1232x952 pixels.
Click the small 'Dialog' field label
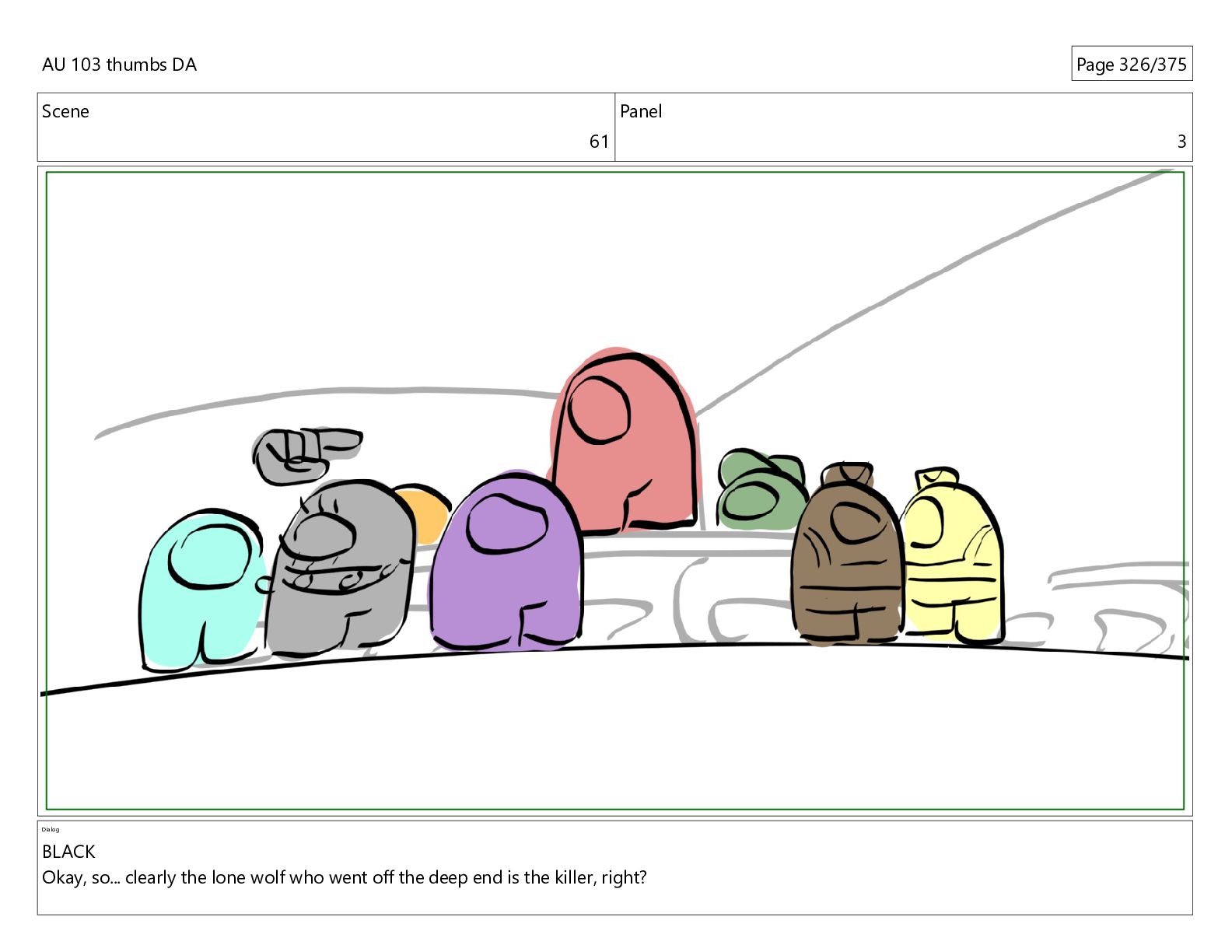pos(51,829)
